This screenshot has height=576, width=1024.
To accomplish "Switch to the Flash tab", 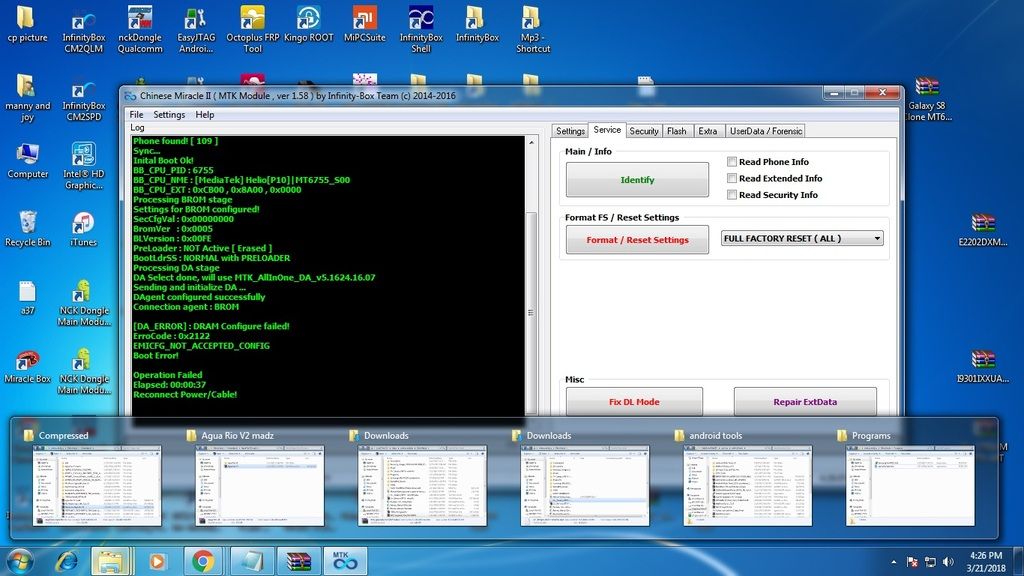I will coord(677,131).
